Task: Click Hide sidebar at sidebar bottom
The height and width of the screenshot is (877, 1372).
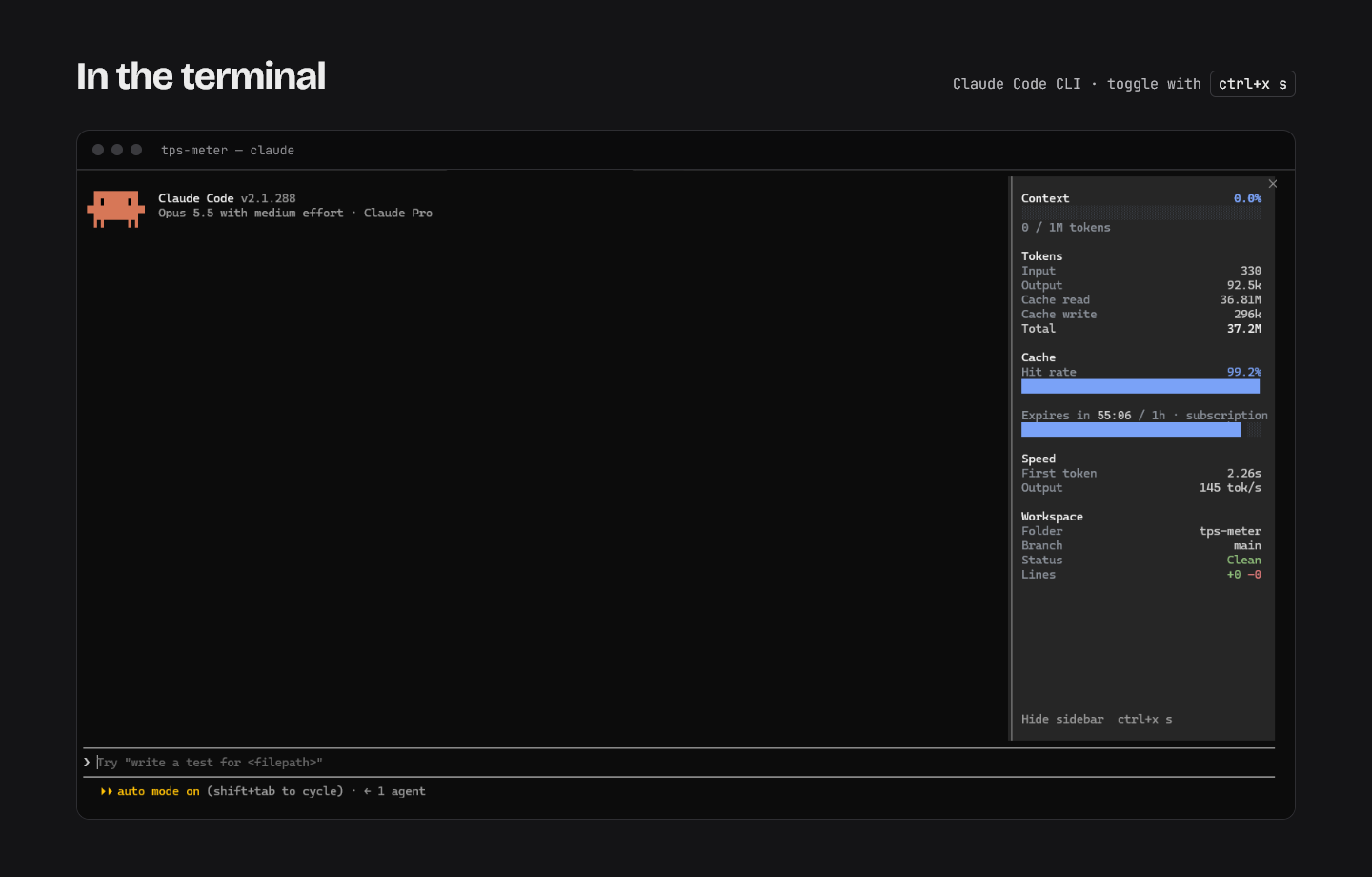Action: [1062, 719]
